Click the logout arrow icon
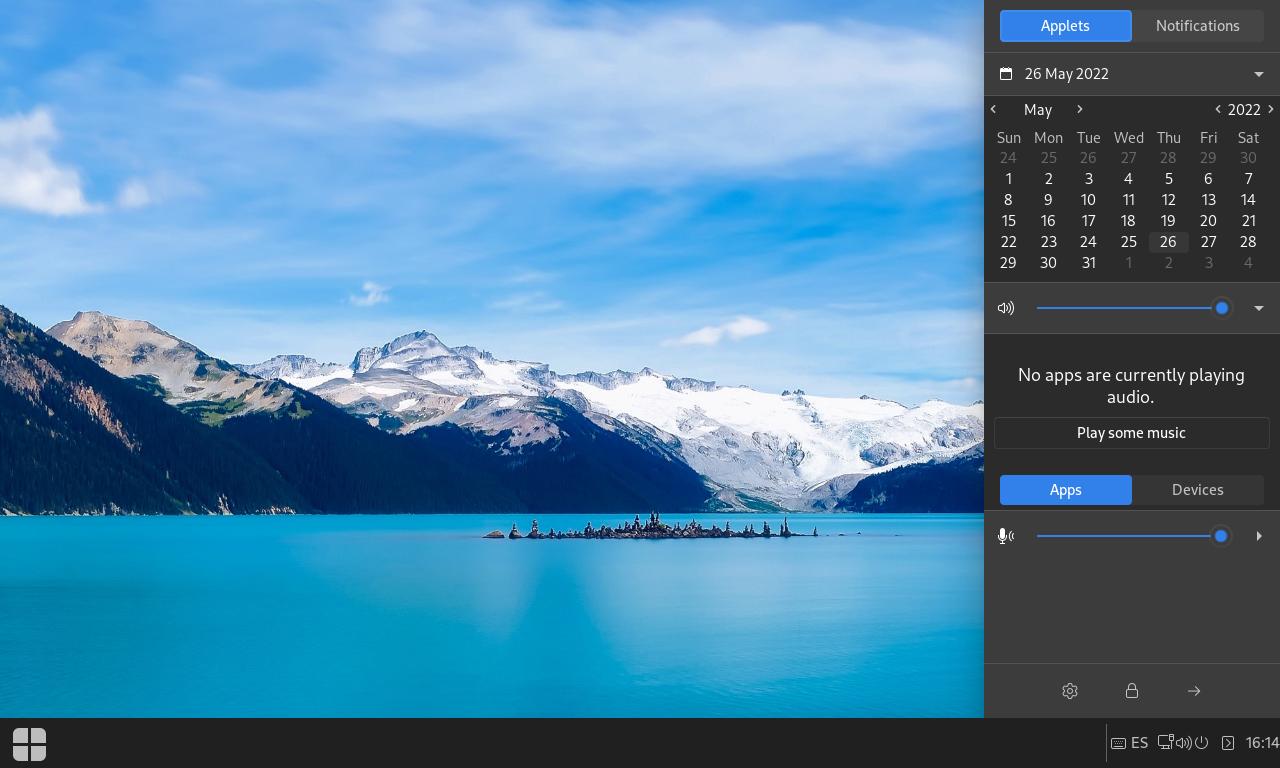The image size is (1280, 768). pos(1194,691)
